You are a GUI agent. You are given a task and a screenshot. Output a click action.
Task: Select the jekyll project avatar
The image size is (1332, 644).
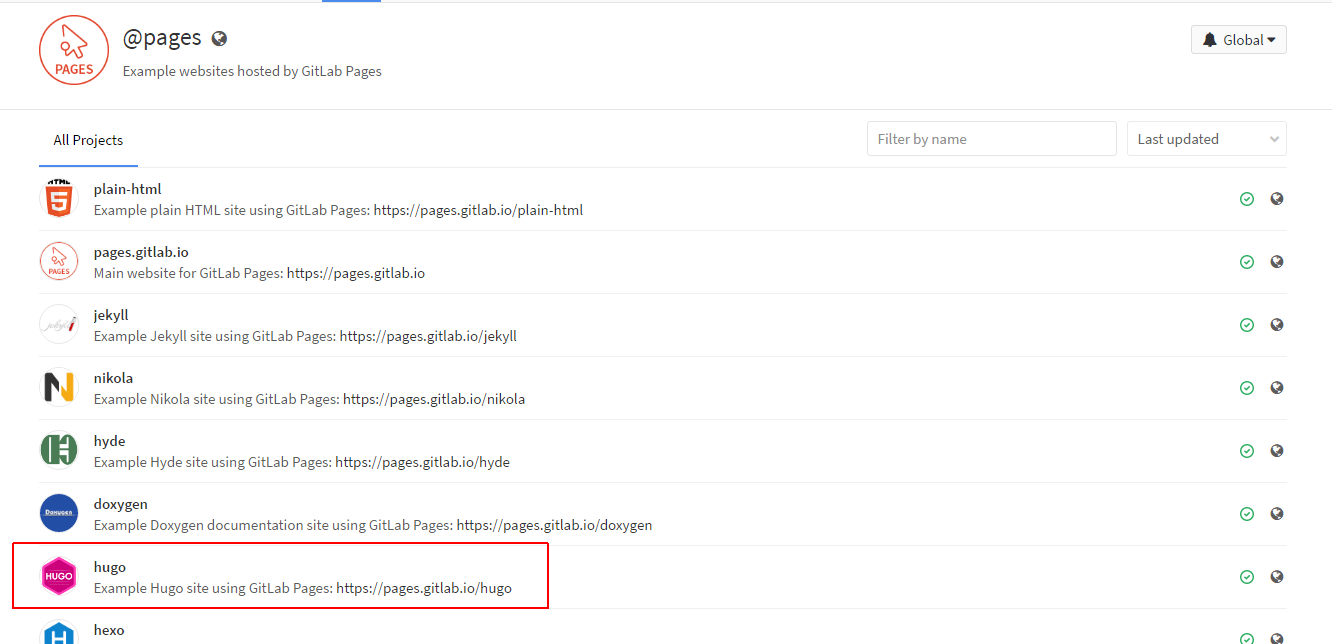pyautogui.click(x=59, y=324)
